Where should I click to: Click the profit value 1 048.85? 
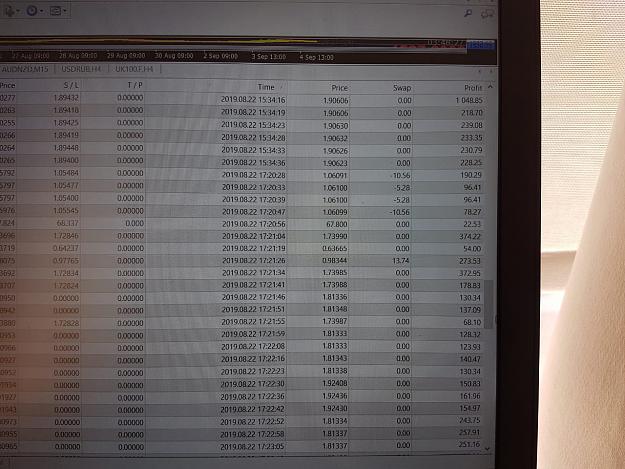(469, 100)
